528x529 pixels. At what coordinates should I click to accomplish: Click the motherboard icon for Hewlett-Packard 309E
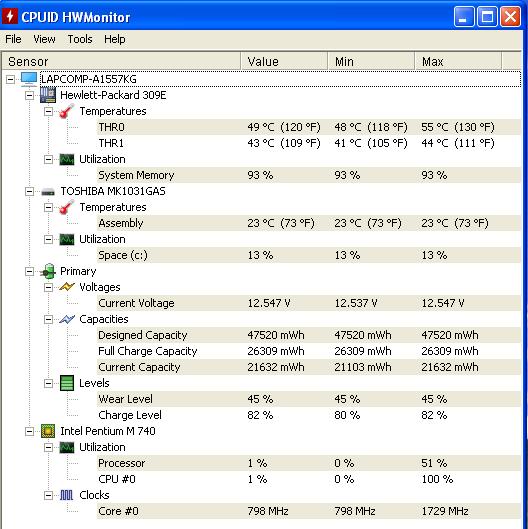[x=48, y=95]
